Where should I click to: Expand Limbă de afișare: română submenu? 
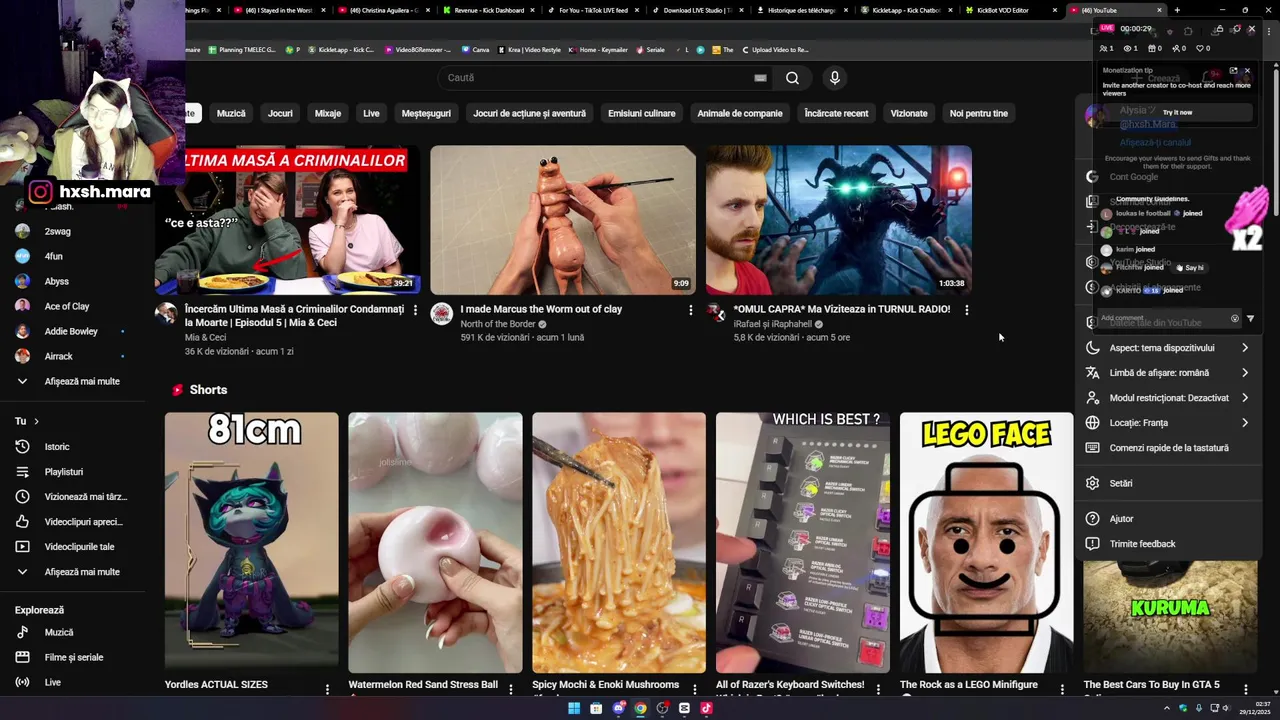[x=1167, y=373]
